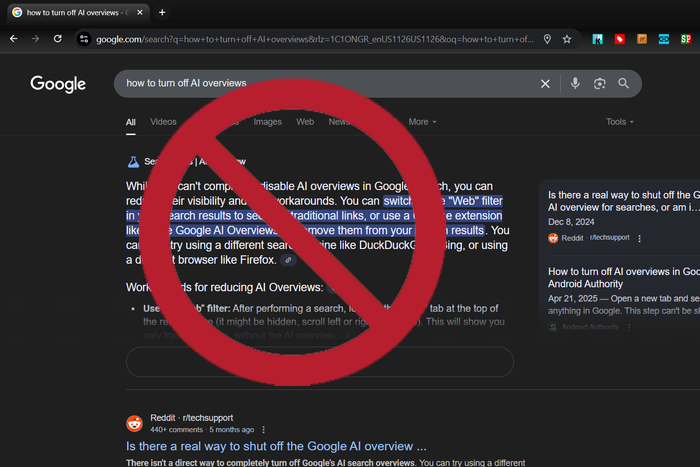Open Google Lens image search
Viewport: 700px width, 467px height.
[599, 84]
